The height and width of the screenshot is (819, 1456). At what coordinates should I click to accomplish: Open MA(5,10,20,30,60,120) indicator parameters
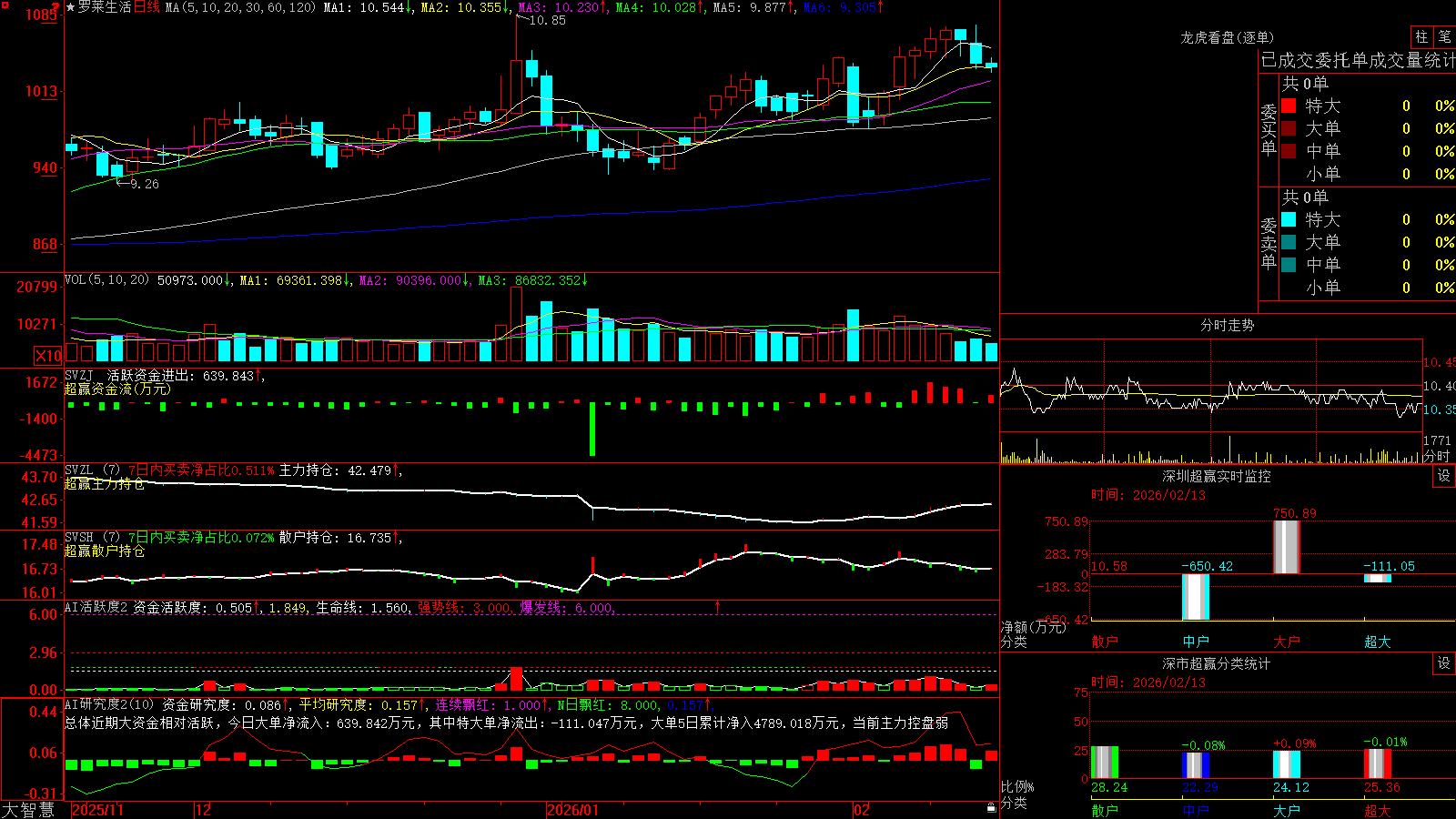tap(240, 7)
